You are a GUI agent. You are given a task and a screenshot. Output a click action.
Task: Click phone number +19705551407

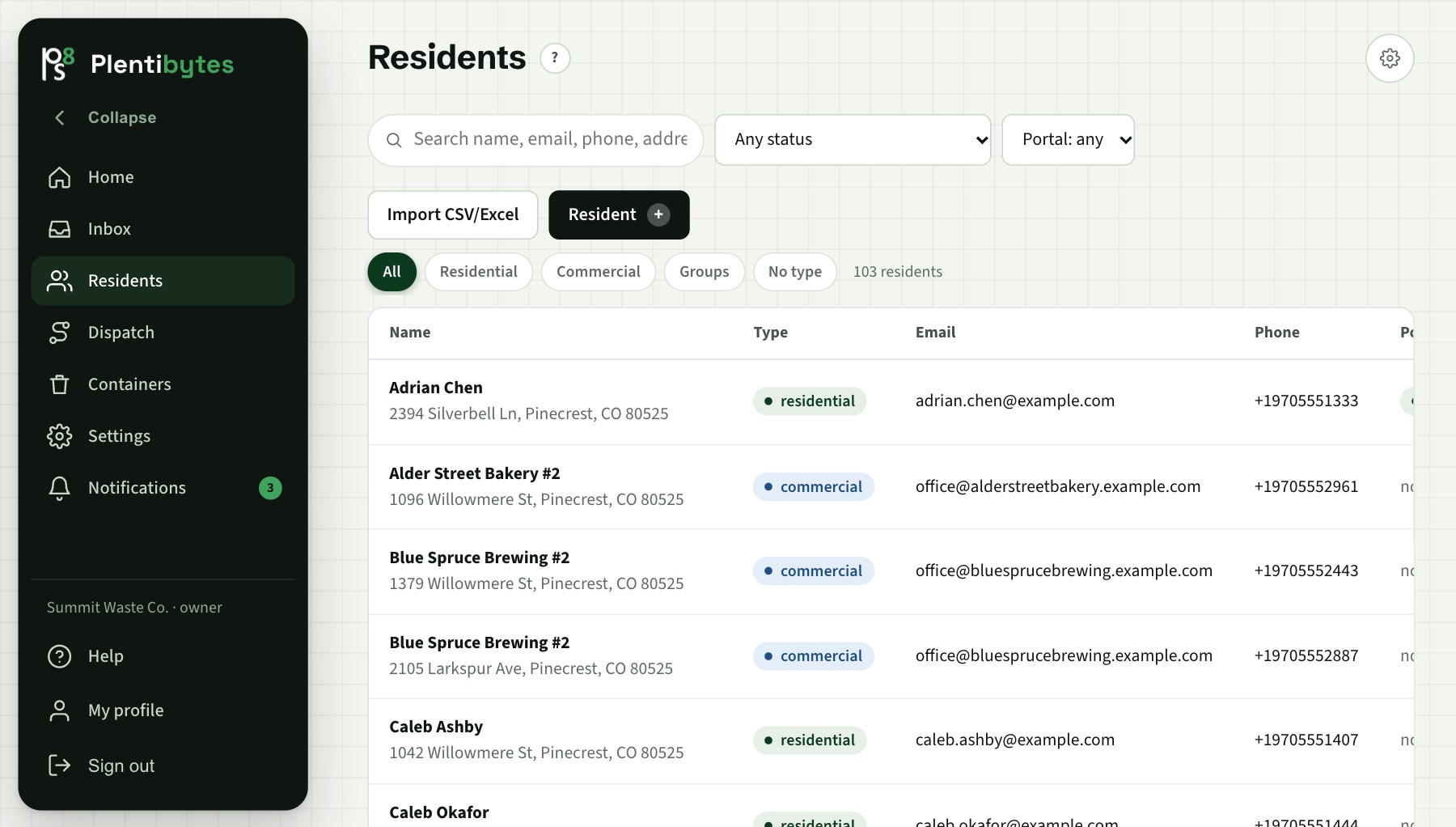(1306, 740)
